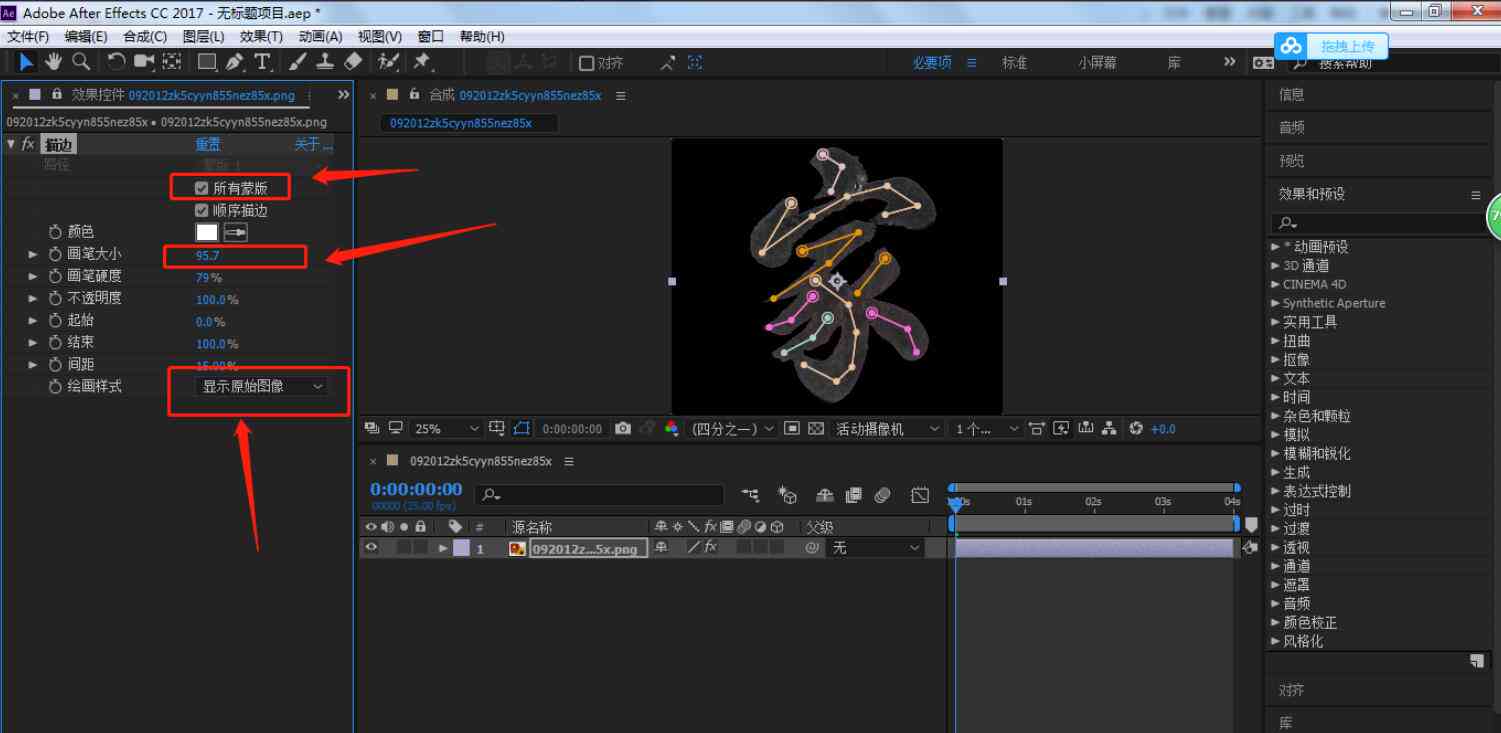Toggle the effects fx switch on layer 1
The image size is (1501, 733).
click(x=710, y=547)
